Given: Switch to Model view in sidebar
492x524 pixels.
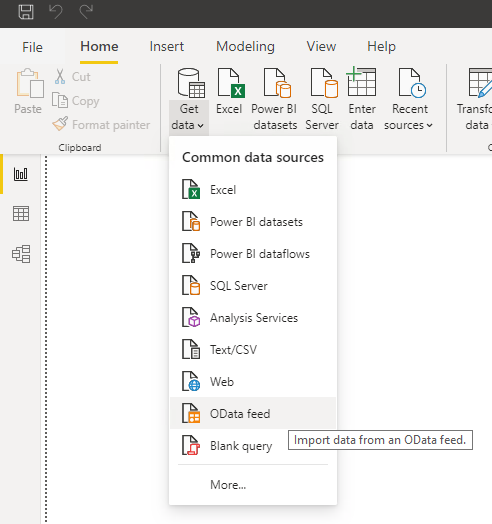Looking at the screenshot, I should pyautogui.click(x=21, y=254).
